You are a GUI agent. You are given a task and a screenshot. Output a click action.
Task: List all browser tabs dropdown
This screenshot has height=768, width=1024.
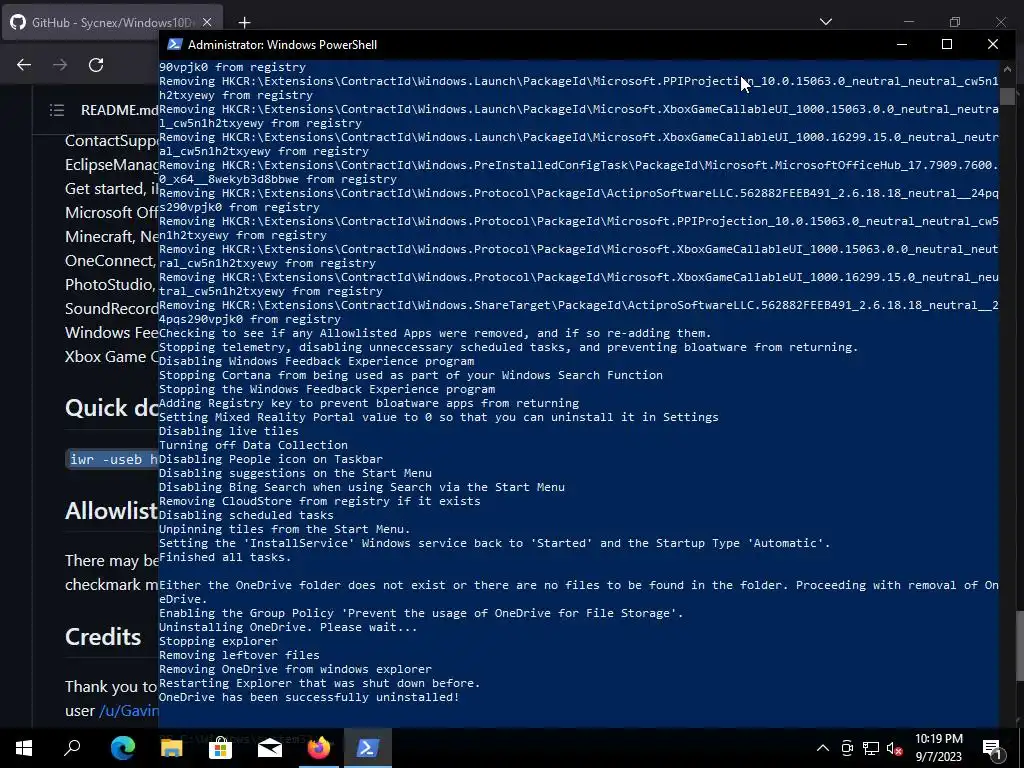826,22
